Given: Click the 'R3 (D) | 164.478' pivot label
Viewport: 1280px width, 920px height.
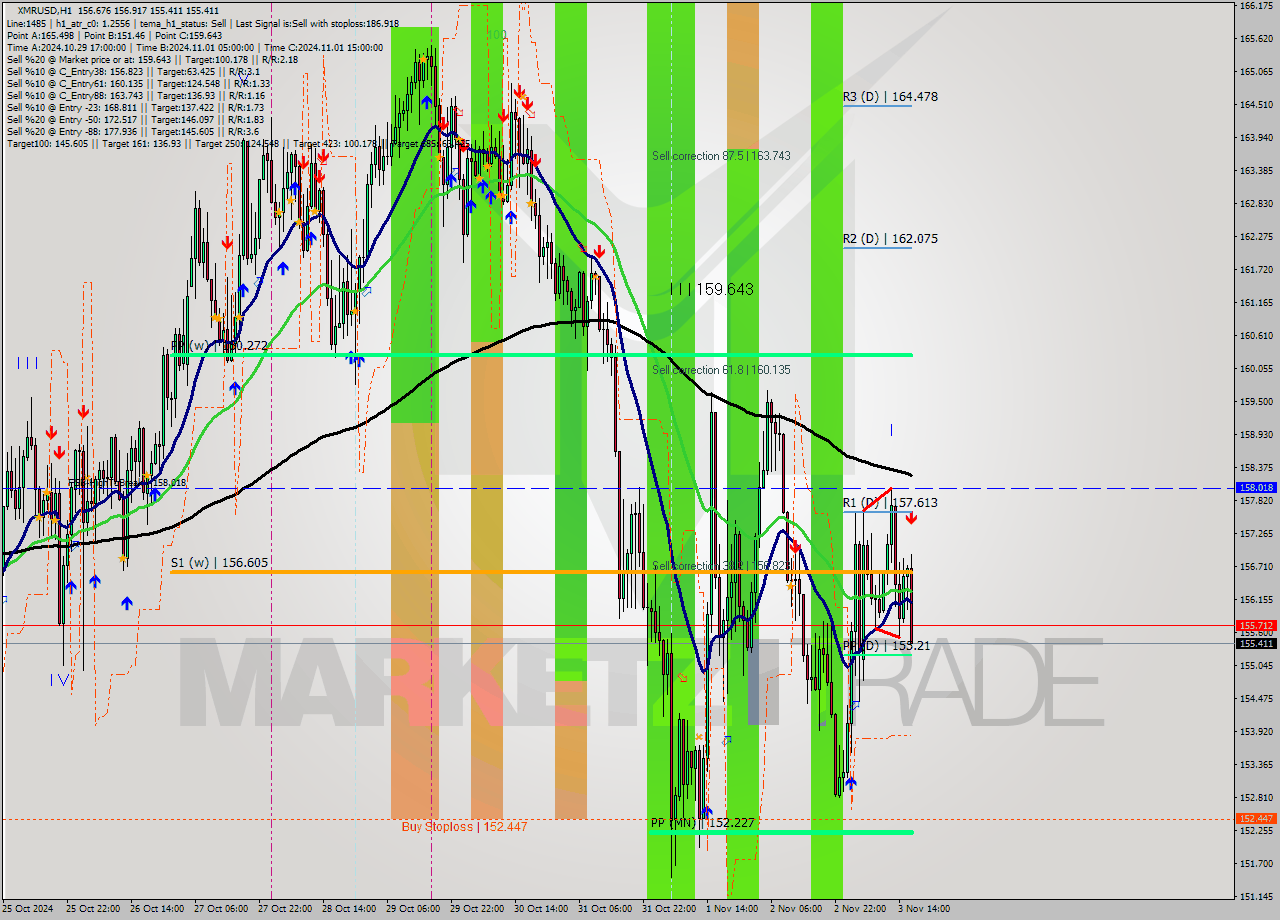Looking at the screenshot, I should pos(890,97).
